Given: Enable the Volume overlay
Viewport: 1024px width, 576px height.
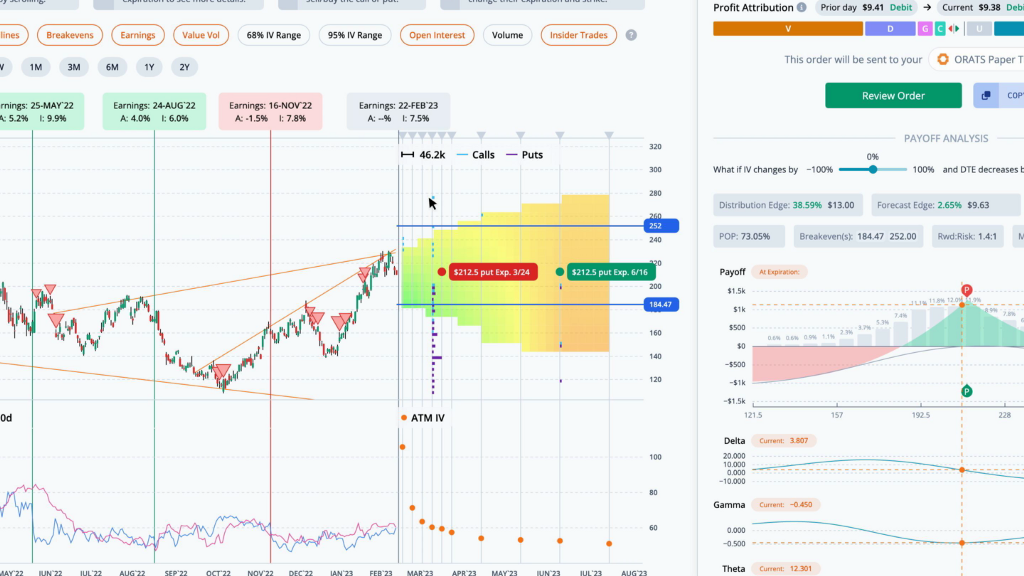Looking at the screenshot, I should (507, 35).
